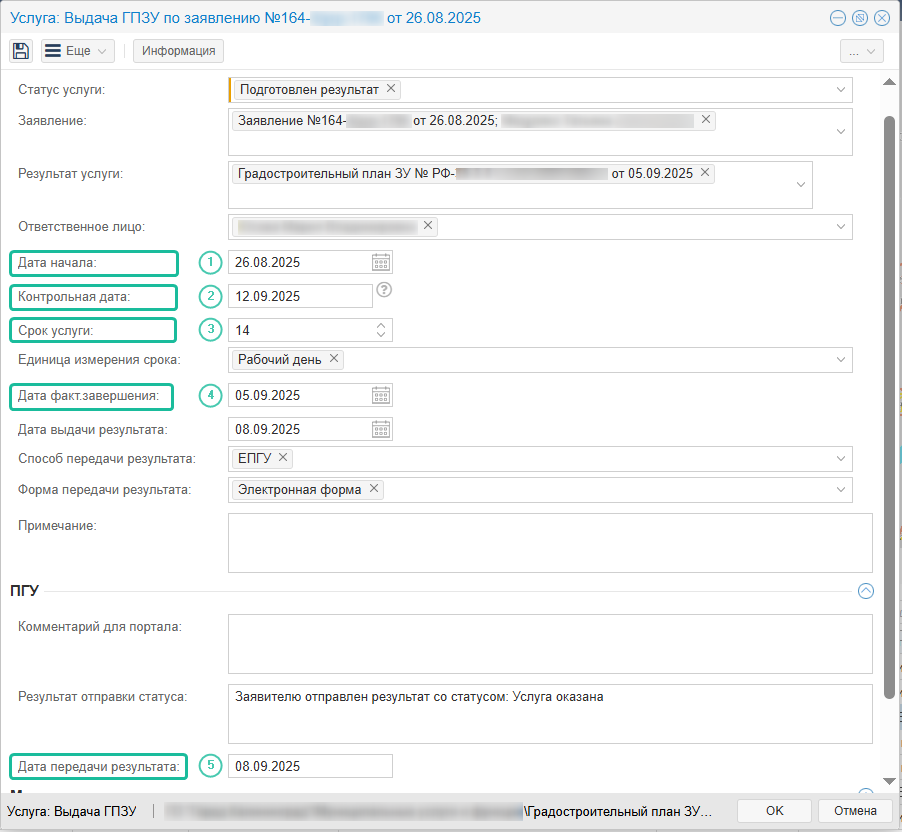Expand the Статус услуги dropdown
Image resolution: width=902 pixels, height=832 pixels.
[x=841, y=90]
